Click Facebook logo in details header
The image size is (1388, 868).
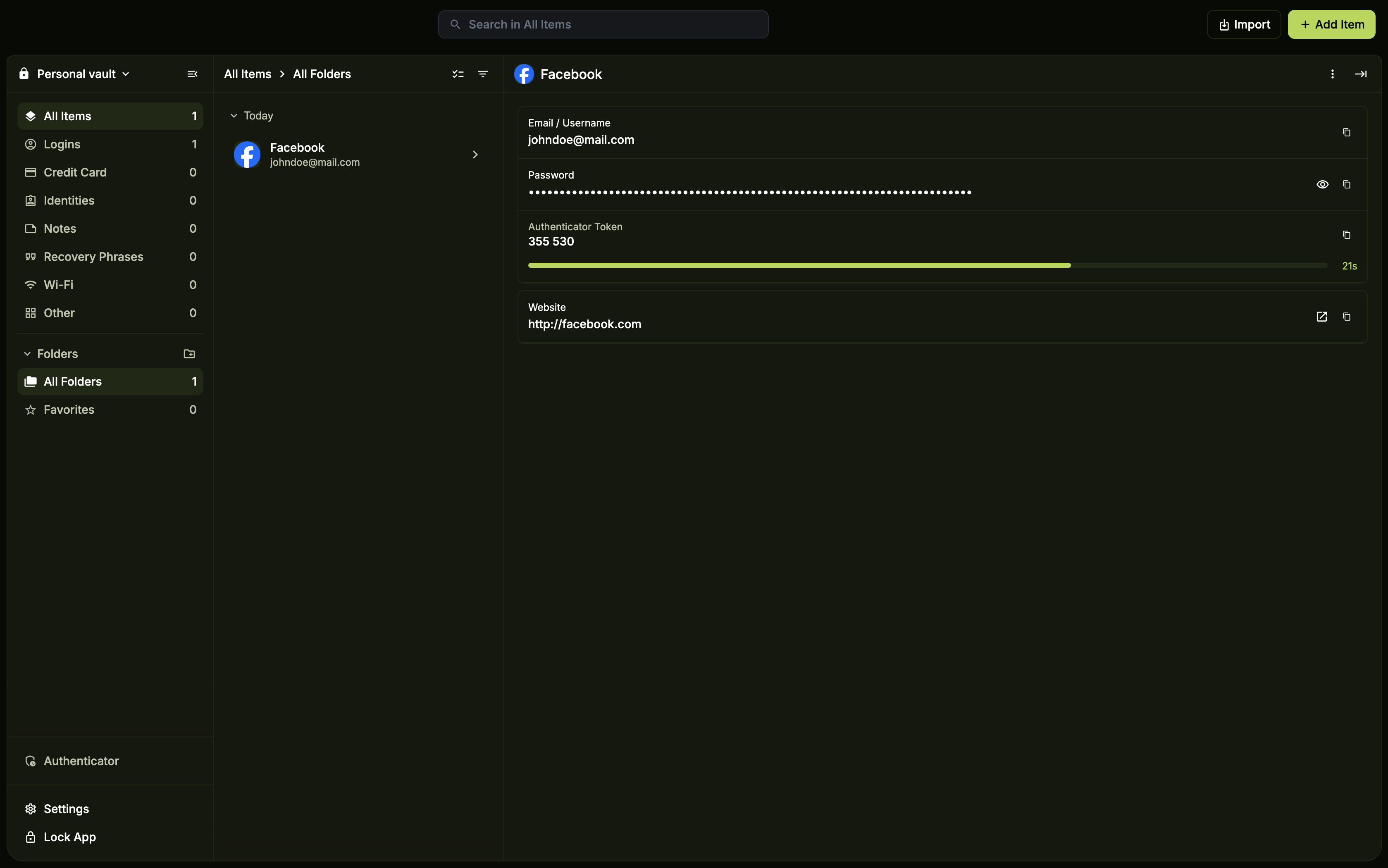[x=524, y=74]
